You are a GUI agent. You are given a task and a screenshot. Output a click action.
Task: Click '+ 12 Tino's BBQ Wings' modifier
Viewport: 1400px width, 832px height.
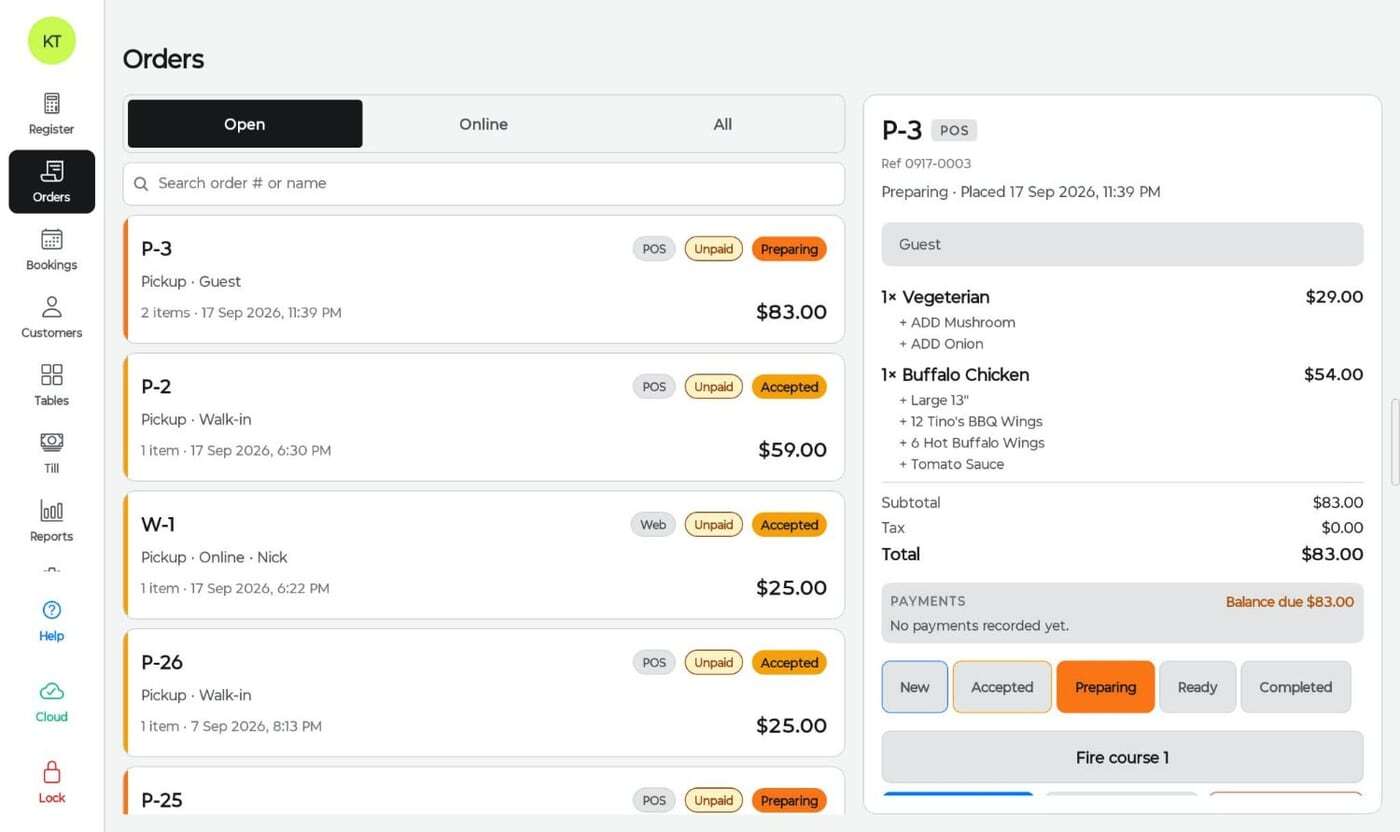coord(970,422)
